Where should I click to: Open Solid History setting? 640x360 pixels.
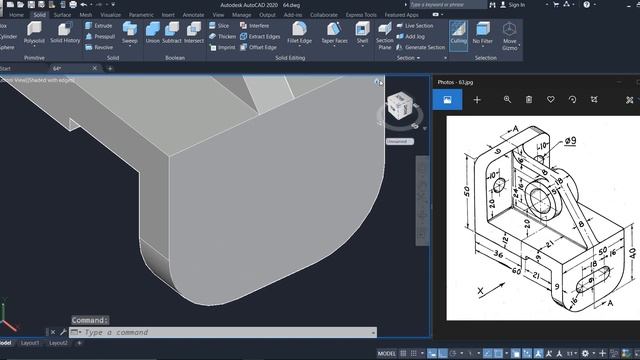point(65,33)
